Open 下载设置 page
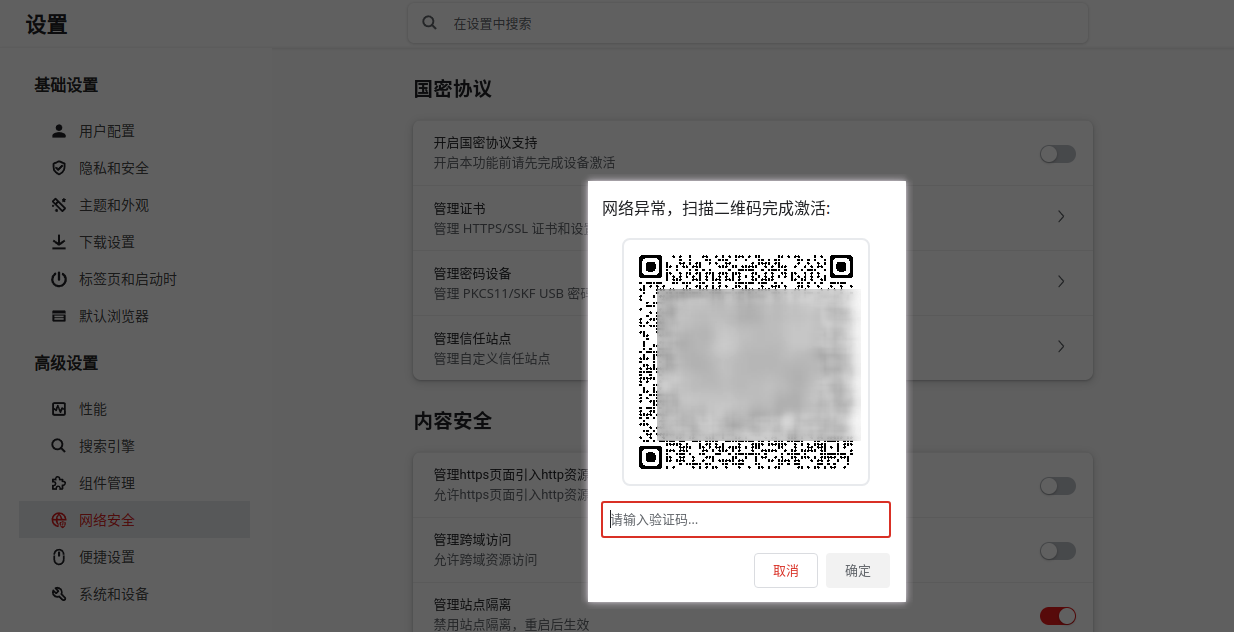Viewport: 1234px width, 632px height. point(135,242)
